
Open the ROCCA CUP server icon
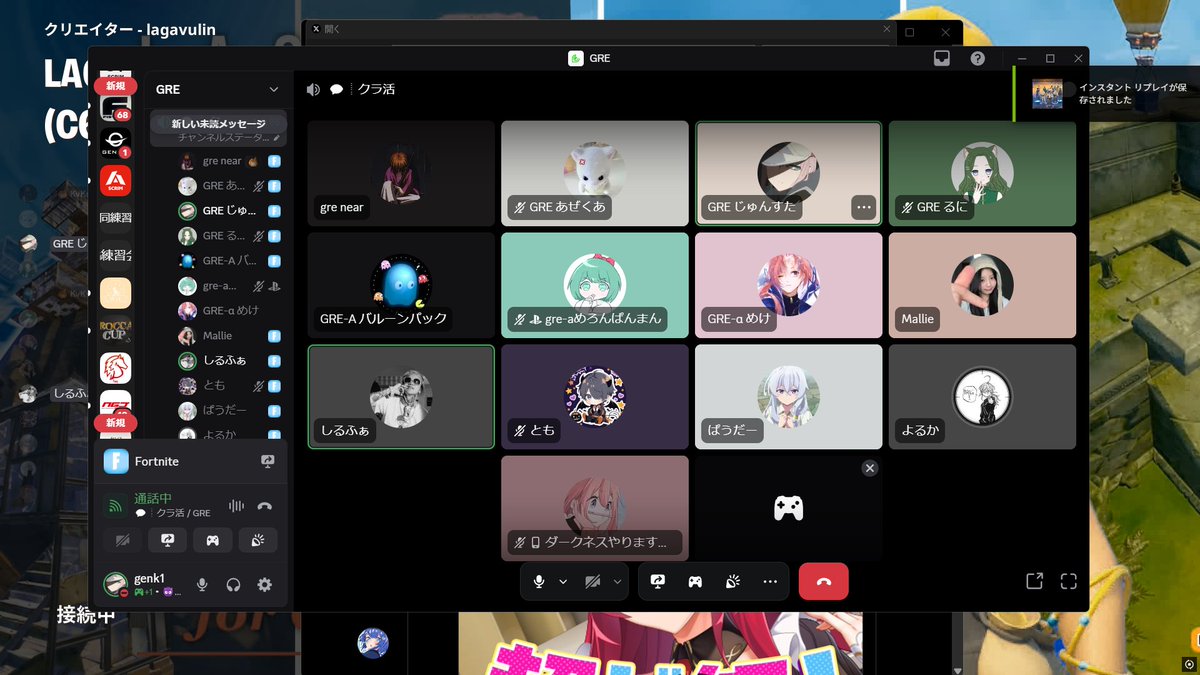[x=115, y=330]
